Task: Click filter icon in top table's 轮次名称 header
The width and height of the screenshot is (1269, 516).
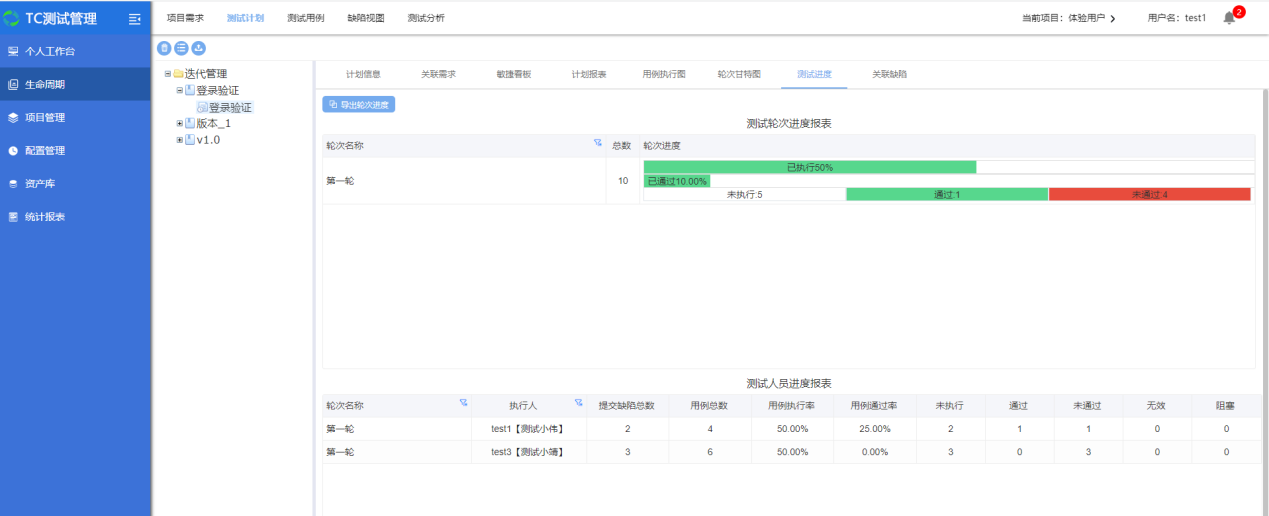Action: [x=598, y=144]
